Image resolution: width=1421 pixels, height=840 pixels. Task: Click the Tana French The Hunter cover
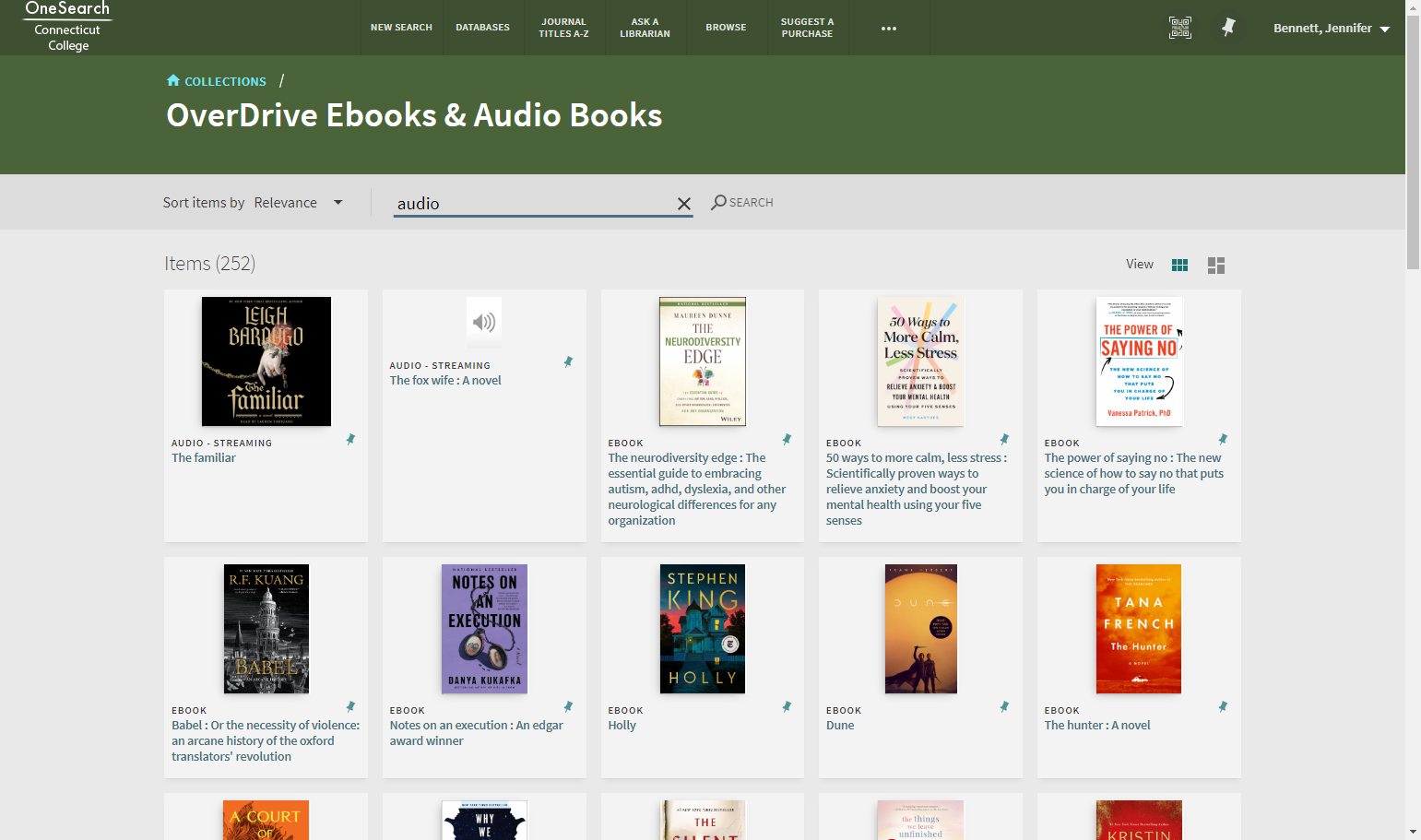(1139, 629)
